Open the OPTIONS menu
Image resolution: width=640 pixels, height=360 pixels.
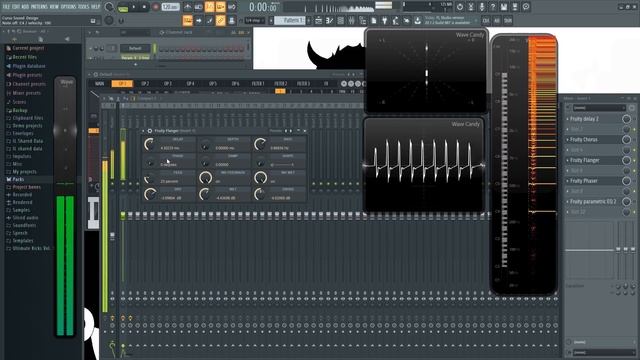point(68,7)
